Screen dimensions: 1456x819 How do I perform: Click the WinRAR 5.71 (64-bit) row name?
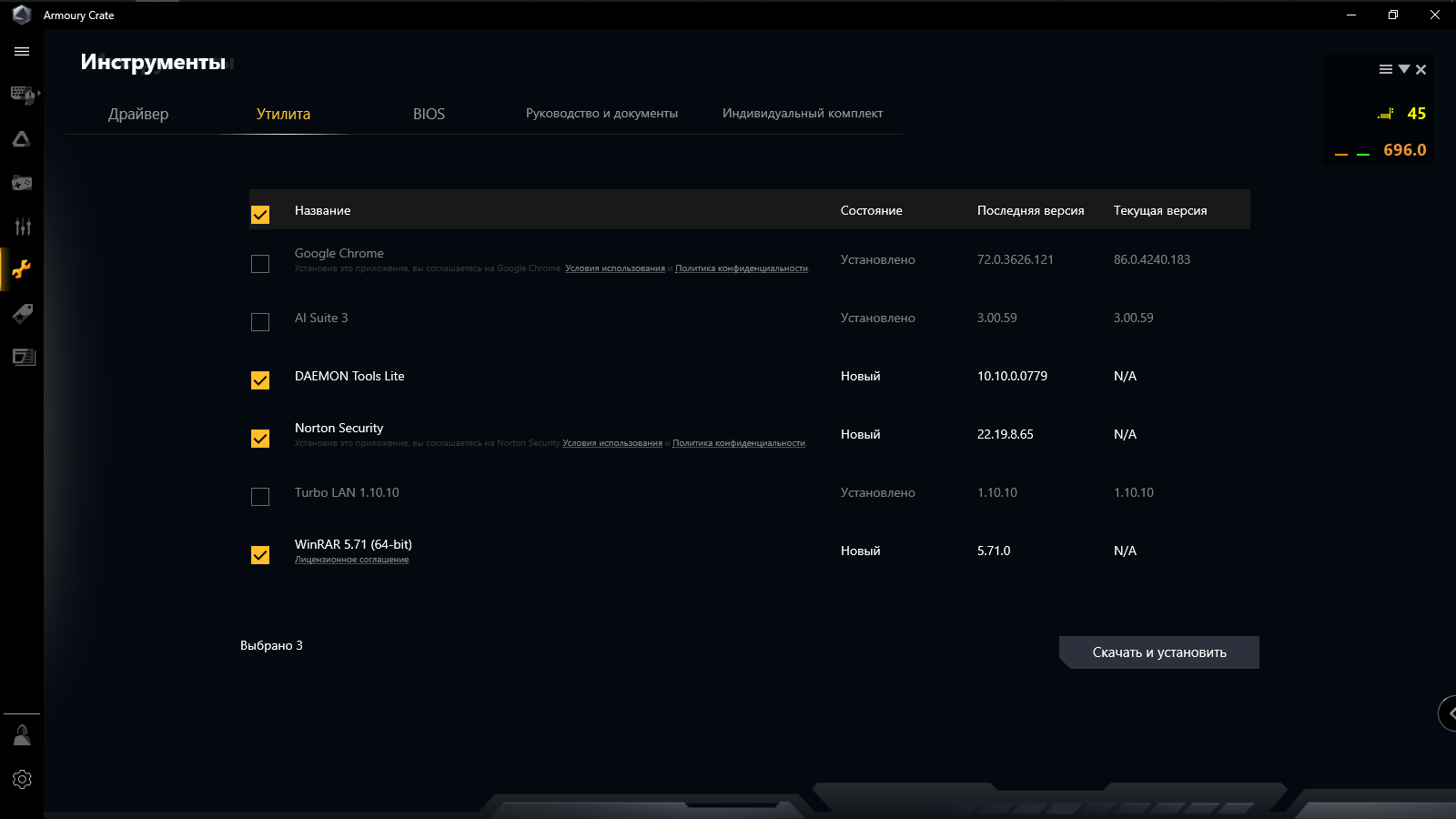353,544
